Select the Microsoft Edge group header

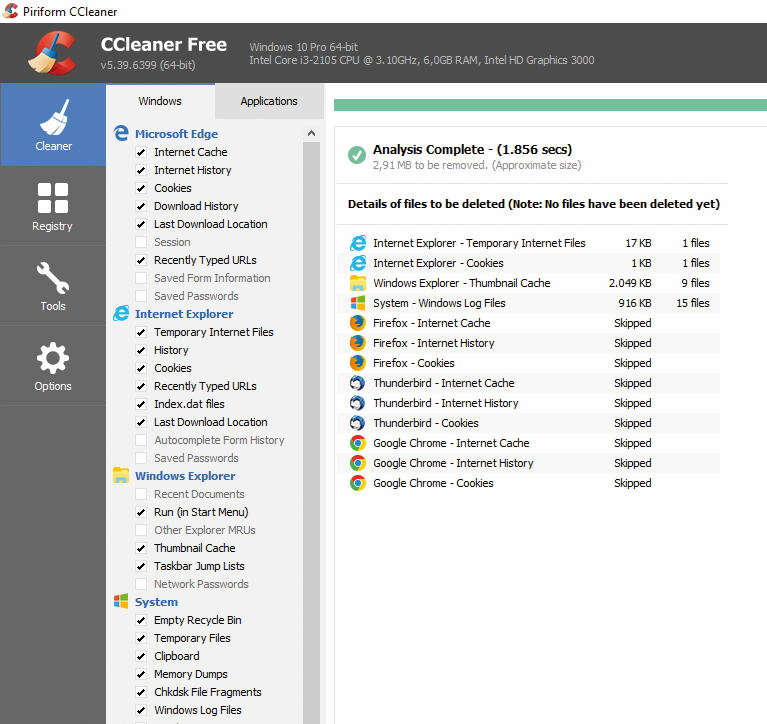click(x=177, y=134)
